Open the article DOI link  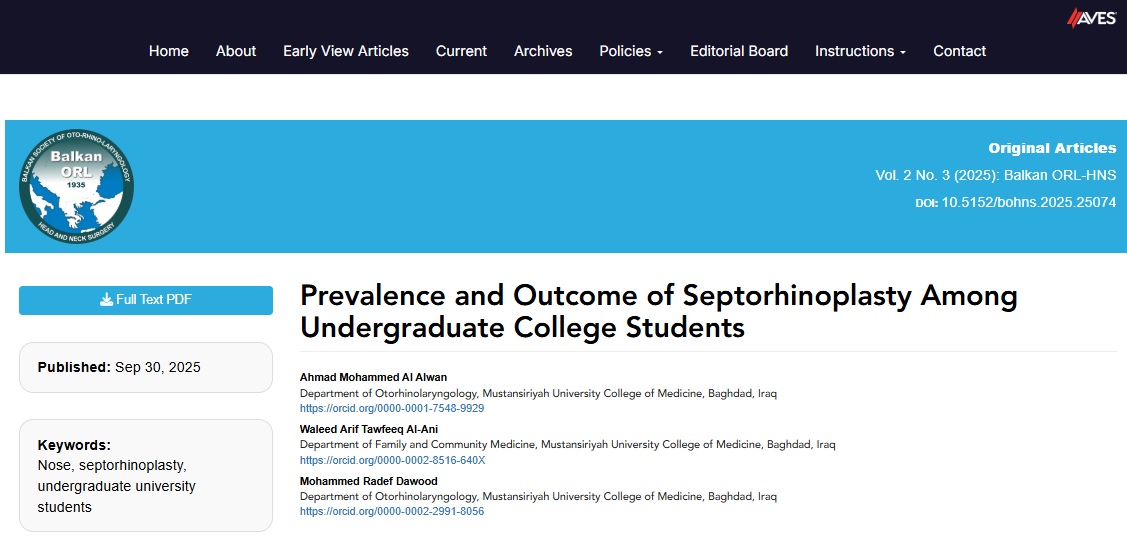tap(1028, 202)
